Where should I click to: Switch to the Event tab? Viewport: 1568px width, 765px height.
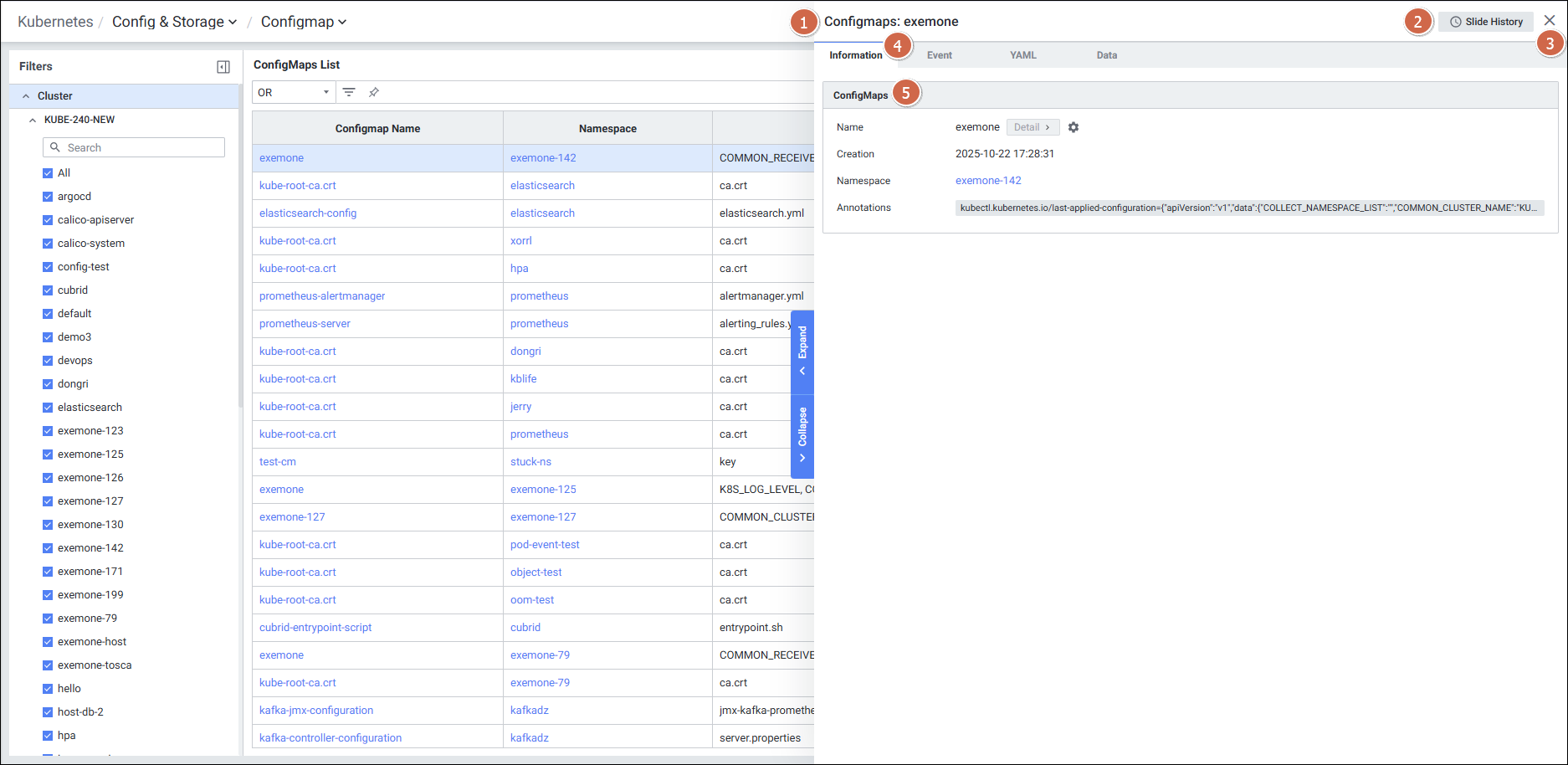point(939,55)
